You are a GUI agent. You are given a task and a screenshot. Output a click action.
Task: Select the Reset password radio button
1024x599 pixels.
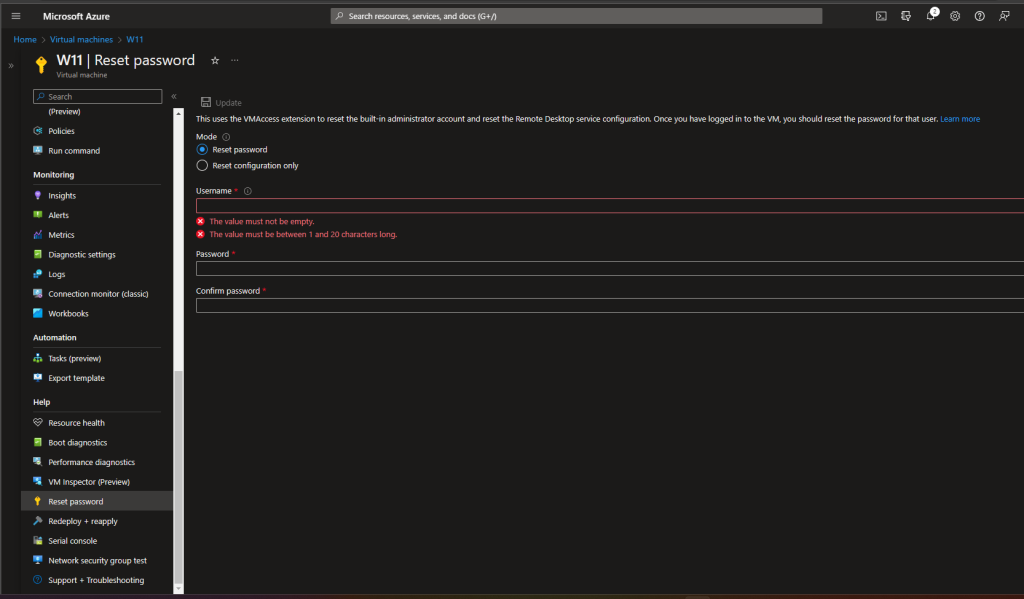point(202,149)
